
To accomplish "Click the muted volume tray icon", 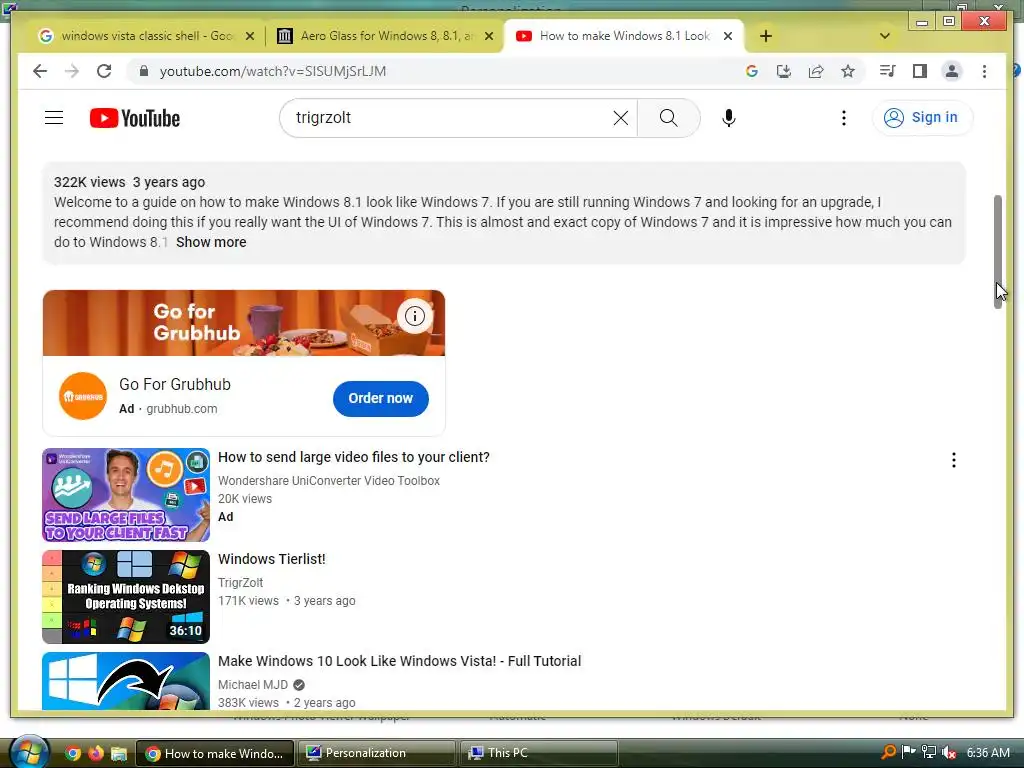I will point(949,753).
